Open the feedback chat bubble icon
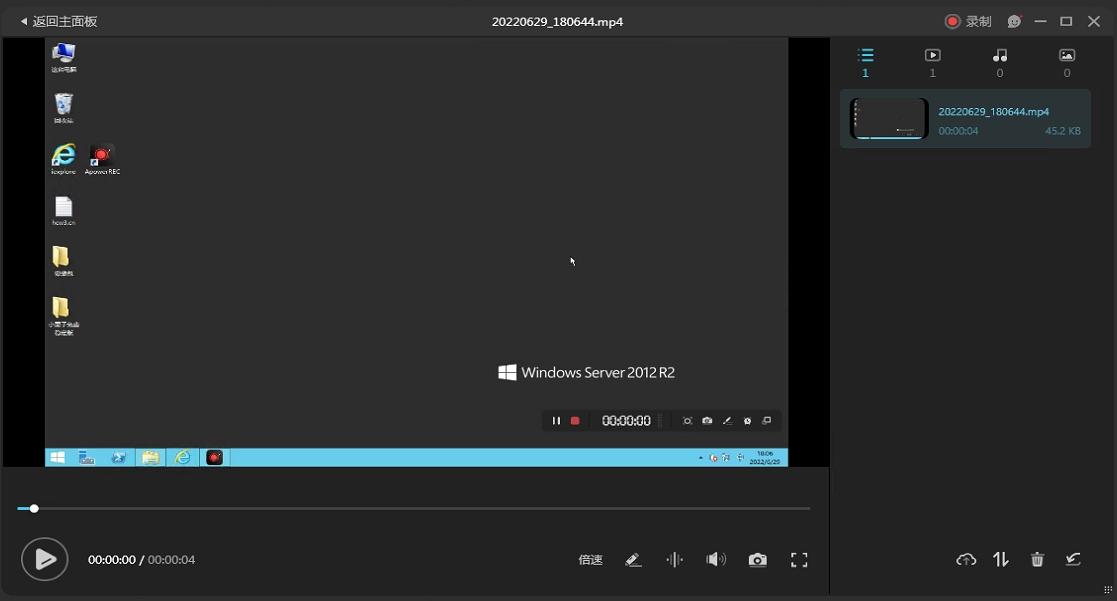 click(1014, 21)
